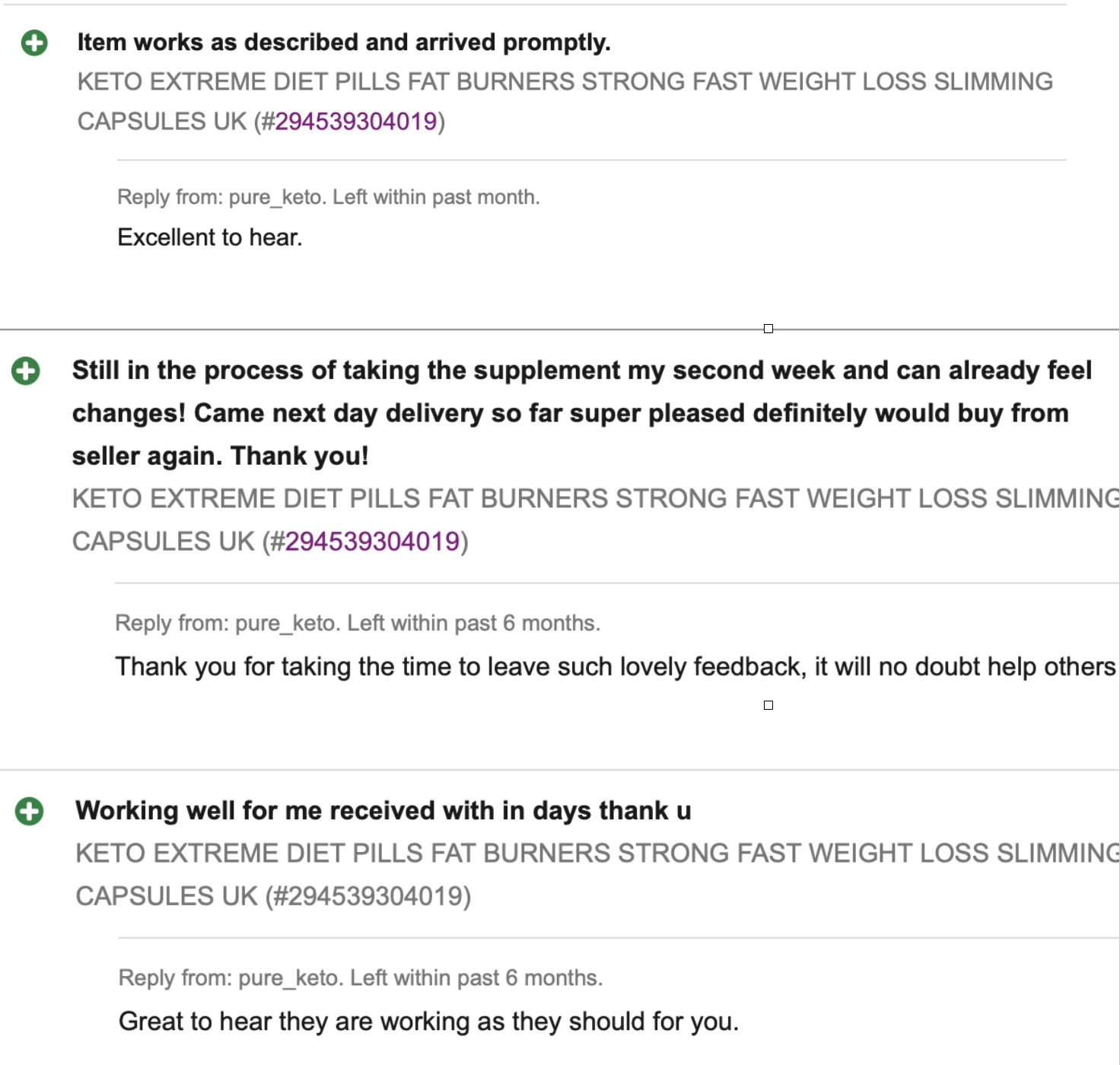Screen dimensions: 1120x1065
Task: Click the square handle below the "lovely feedback" reply
Action: coord(768,705)
